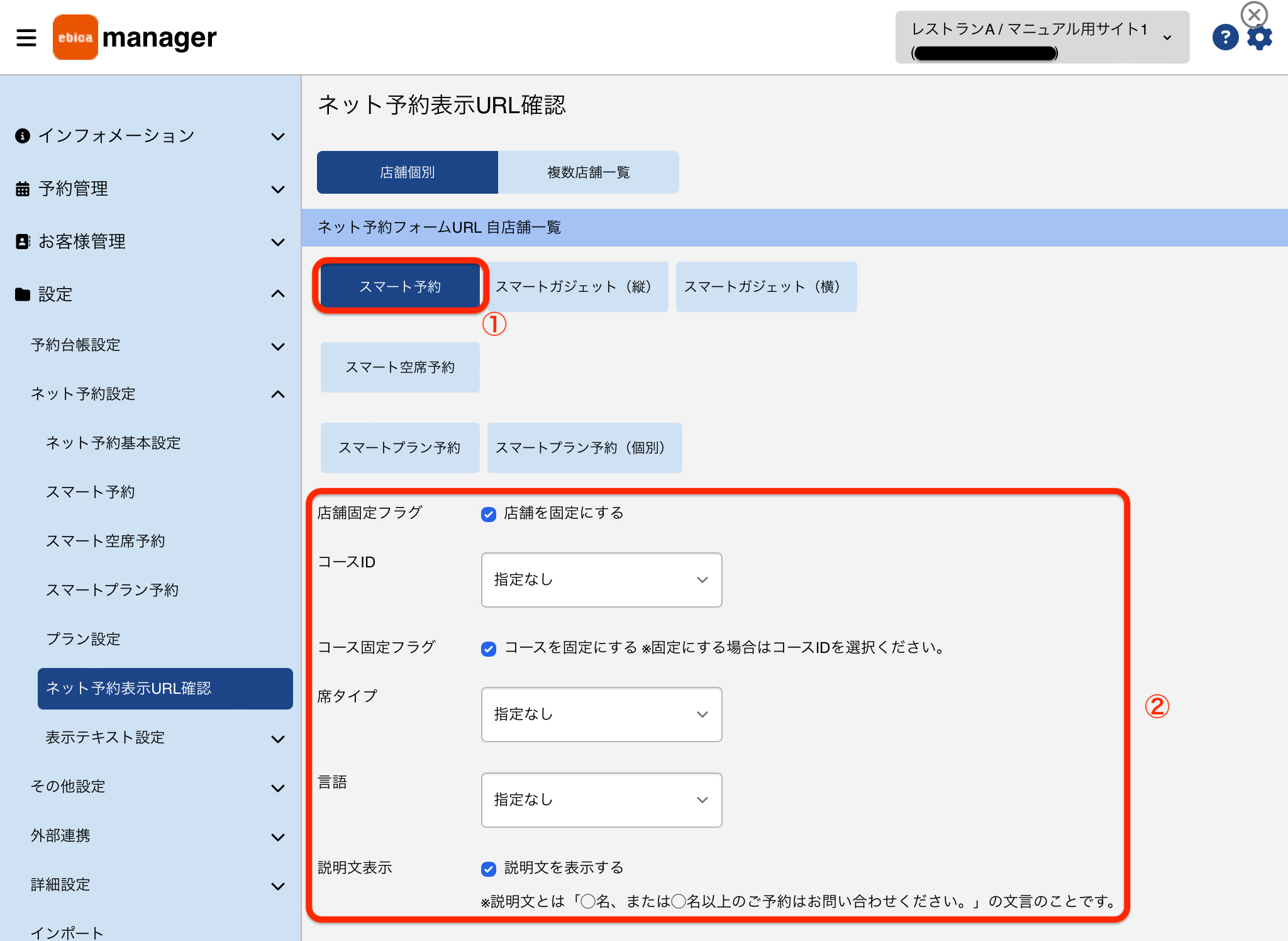Open the 言語 dropdown
Image resolution: width=1288 pixels, height=941 pixels.
point(601,800)
